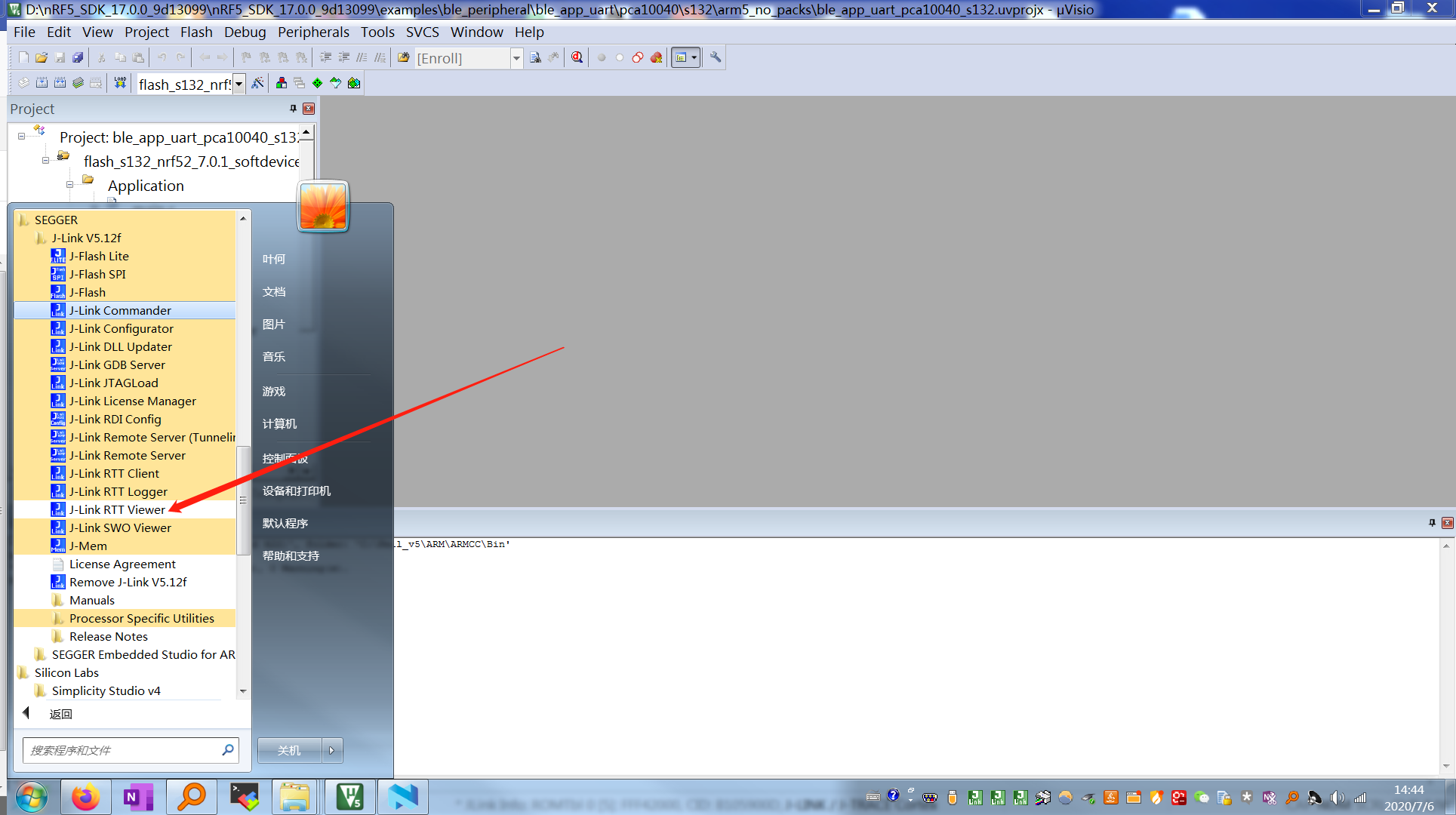Open the shutdown options arrow button

331,750
